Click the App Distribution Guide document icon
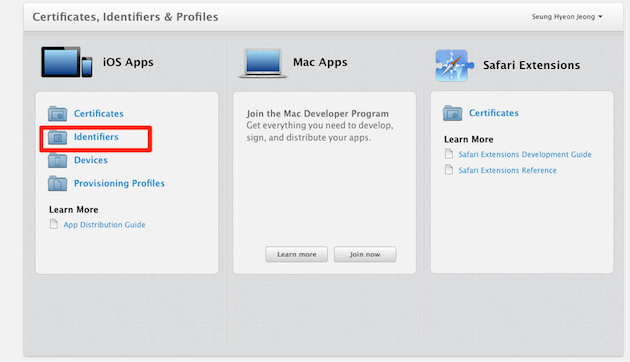630x362 pixels. (54, 224)
